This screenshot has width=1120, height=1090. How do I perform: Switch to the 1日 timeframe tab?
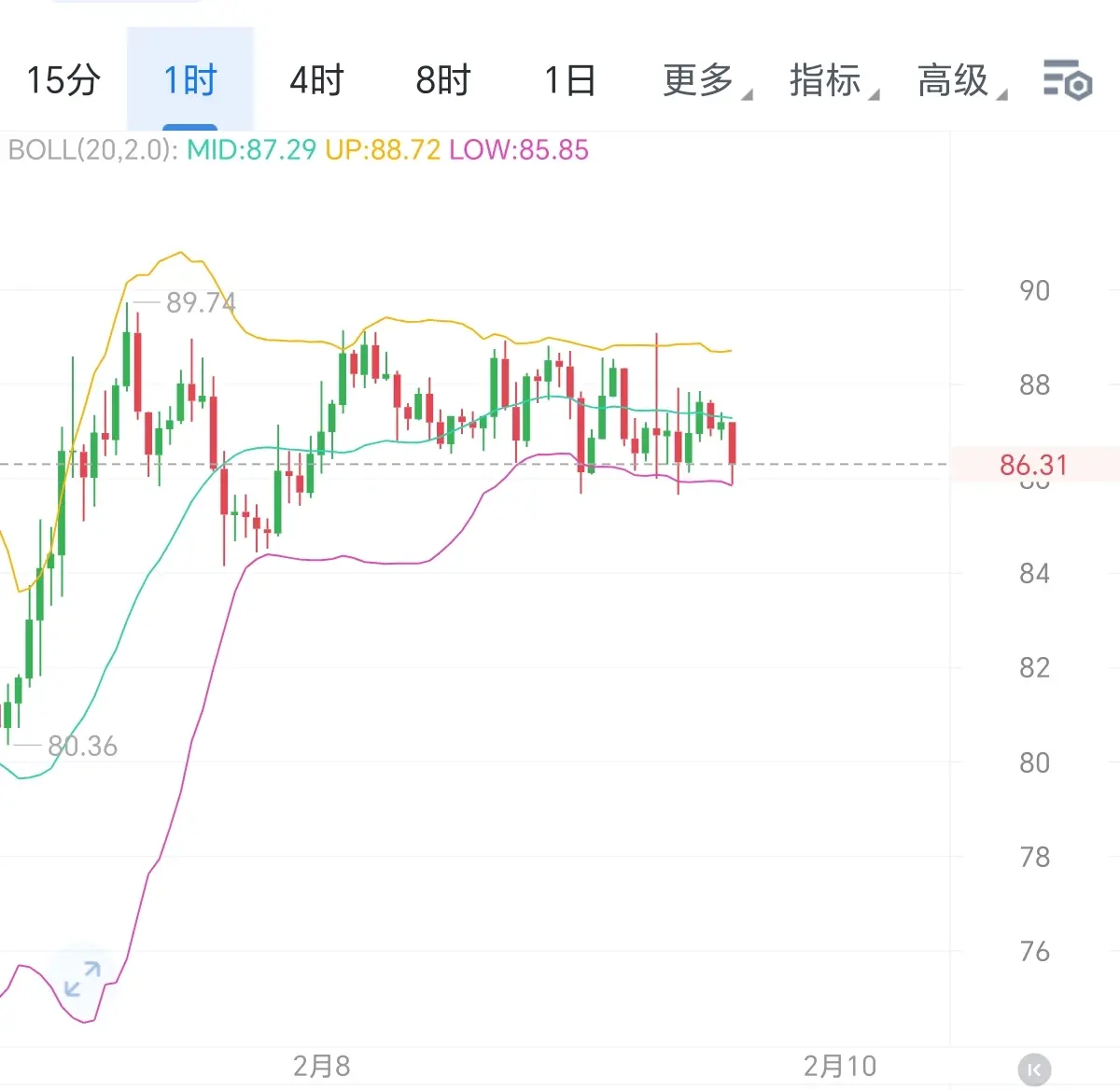coord(570,80)
